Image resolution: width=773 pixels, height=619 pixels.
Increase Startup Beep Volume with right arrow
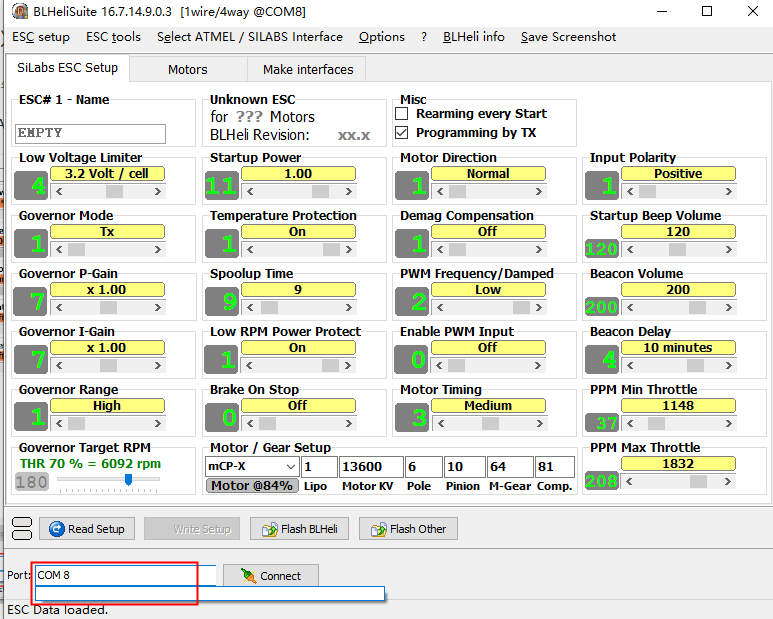(729, 249)
